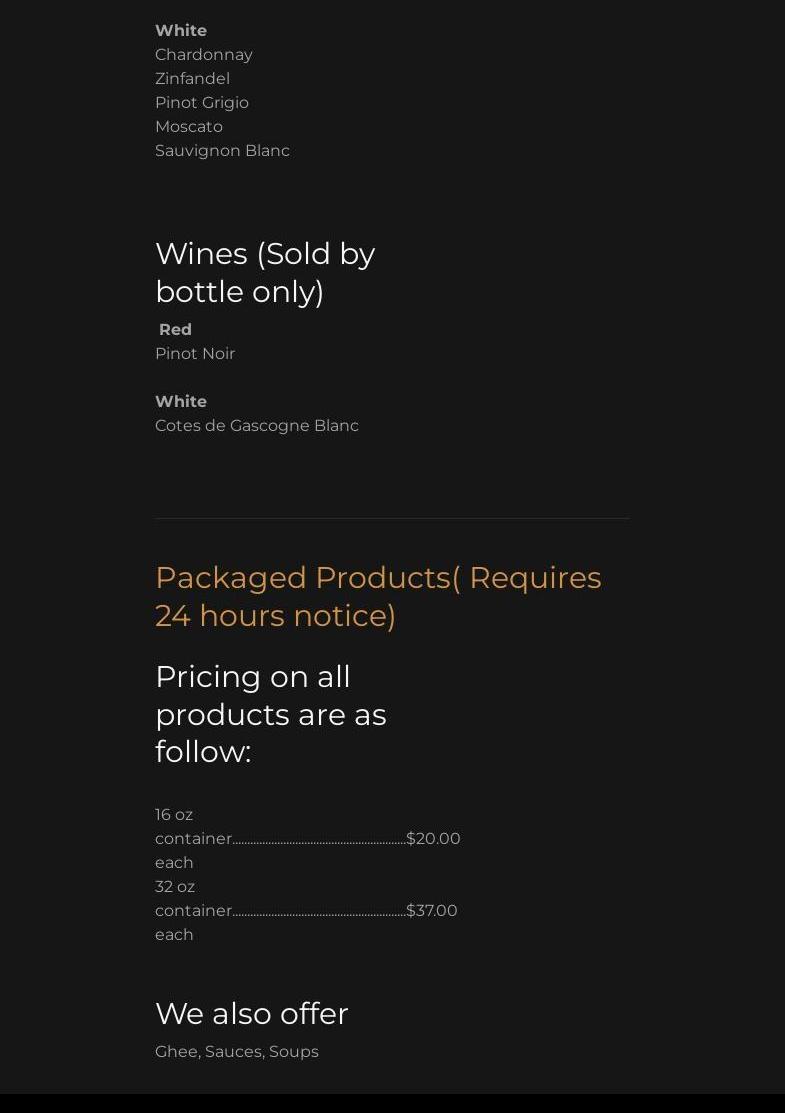Click the $37.00 price
Screen dimensions: 785x1113
tap(432, 911)
